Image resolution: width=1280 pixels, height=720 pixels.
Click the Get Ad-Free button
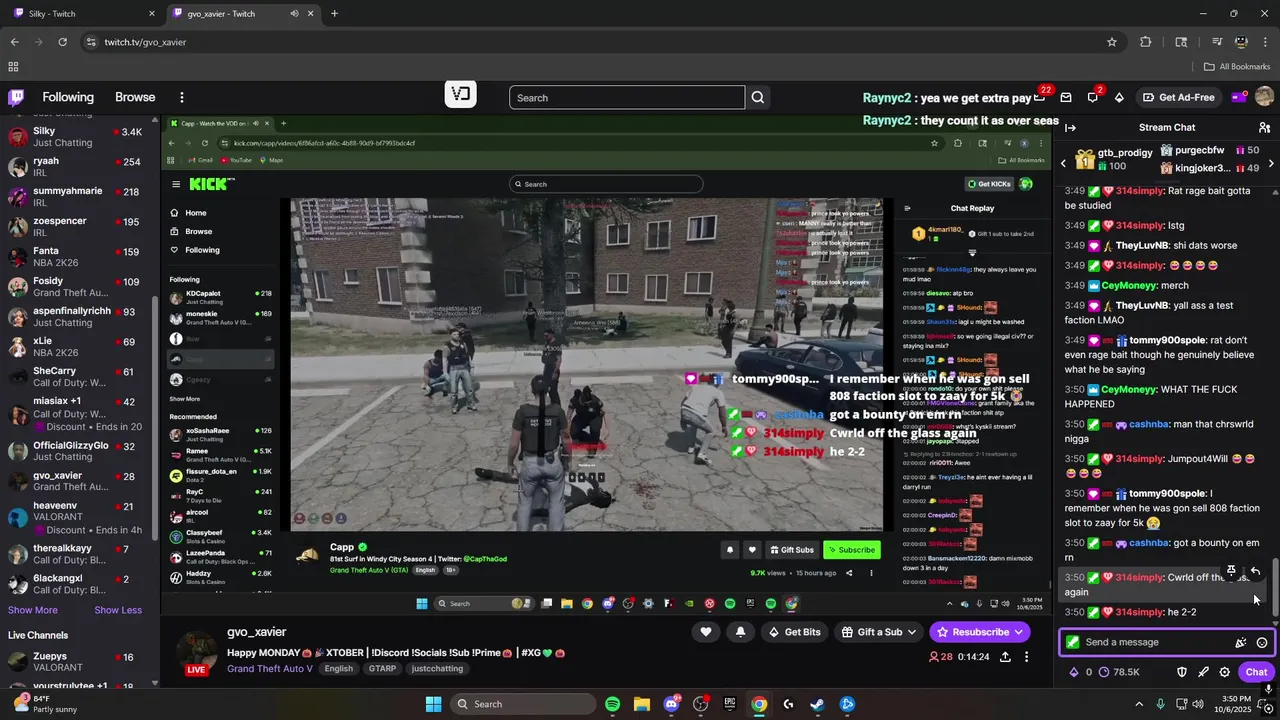click(1178, 97)
